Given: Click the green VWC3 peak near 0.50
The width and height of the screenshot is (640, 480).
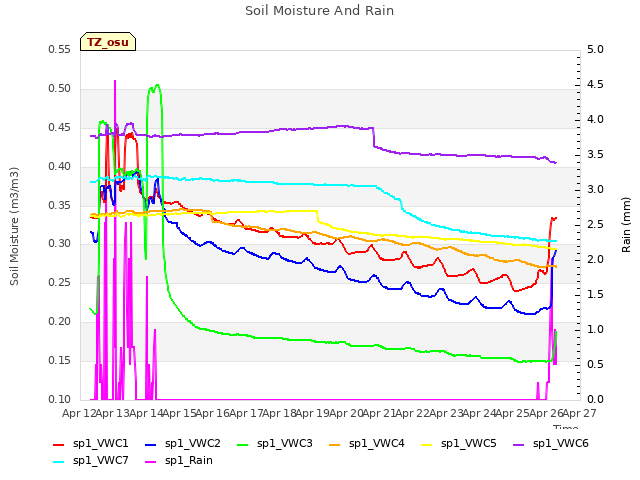Looking at the screenshot, I should click(157, 85).
